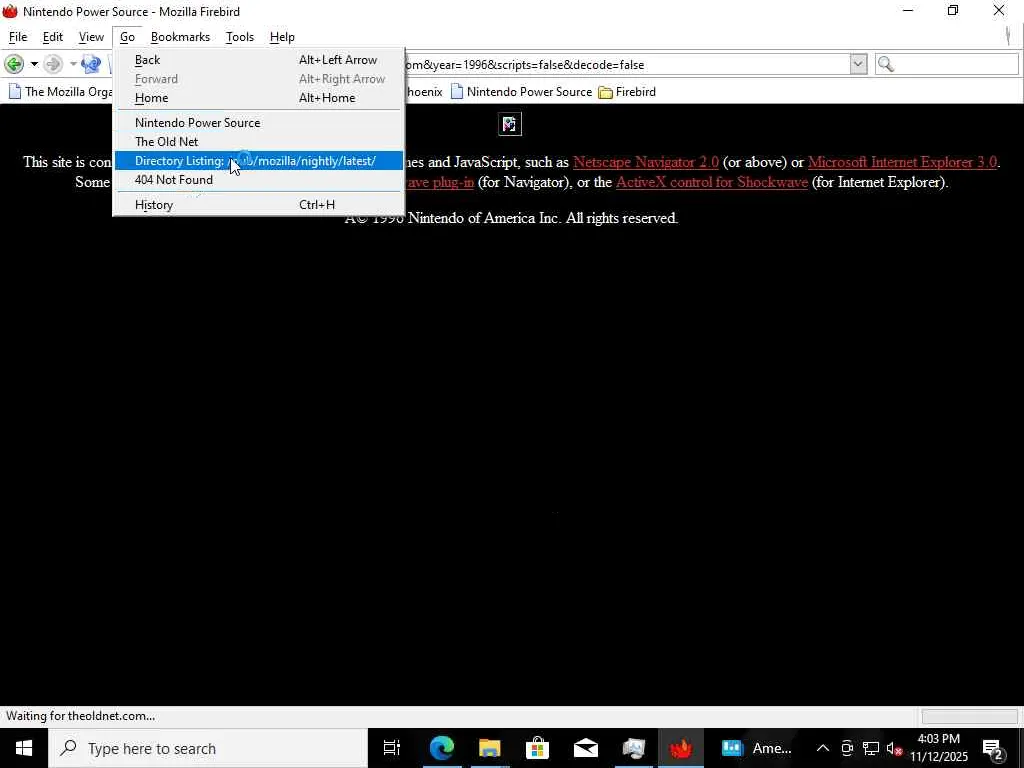Open the Tools menu
The image size is (1024, 768).
pos(240,37)
